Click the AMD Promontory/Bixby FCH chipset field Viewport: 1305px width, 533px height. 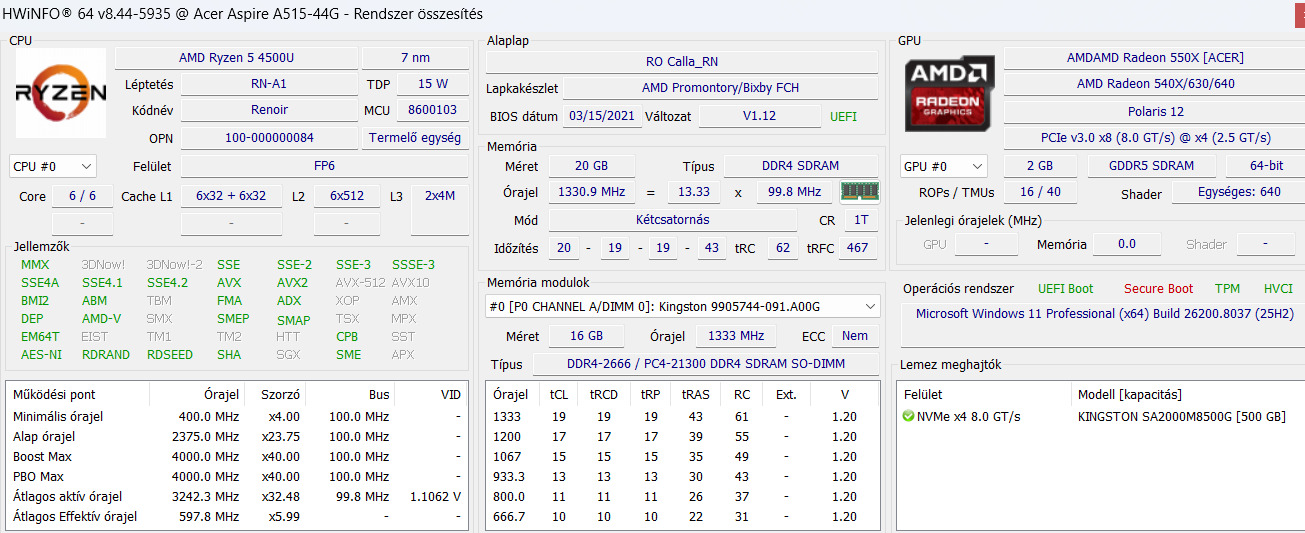tap(720, 88)
